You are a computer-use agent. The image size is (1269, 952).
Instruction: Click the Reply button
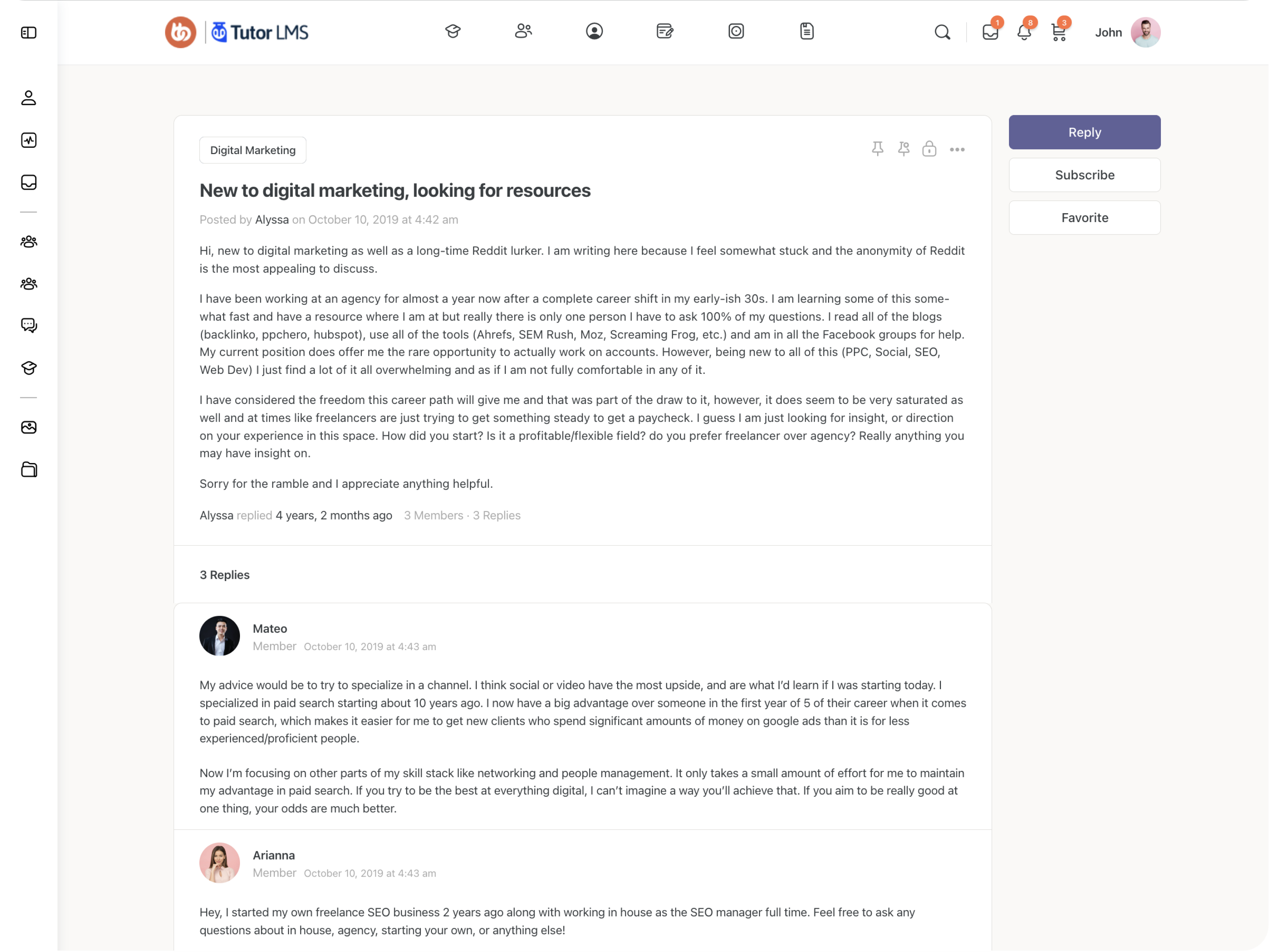(x=1084, y=132)
